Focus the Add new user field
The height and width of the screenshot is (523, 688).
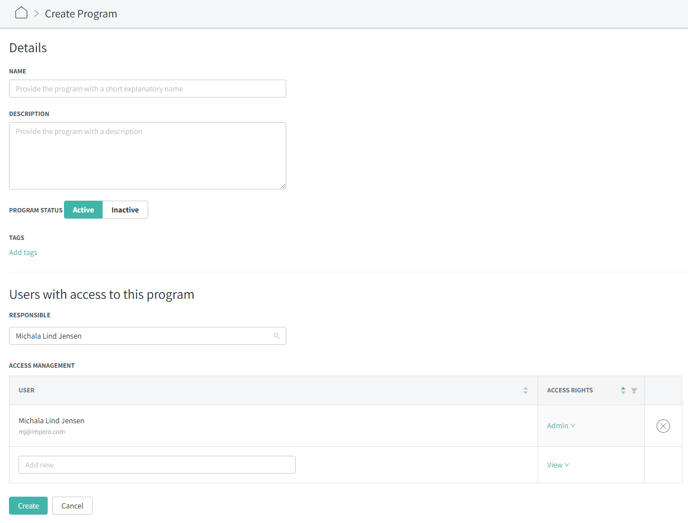point(157,465)
